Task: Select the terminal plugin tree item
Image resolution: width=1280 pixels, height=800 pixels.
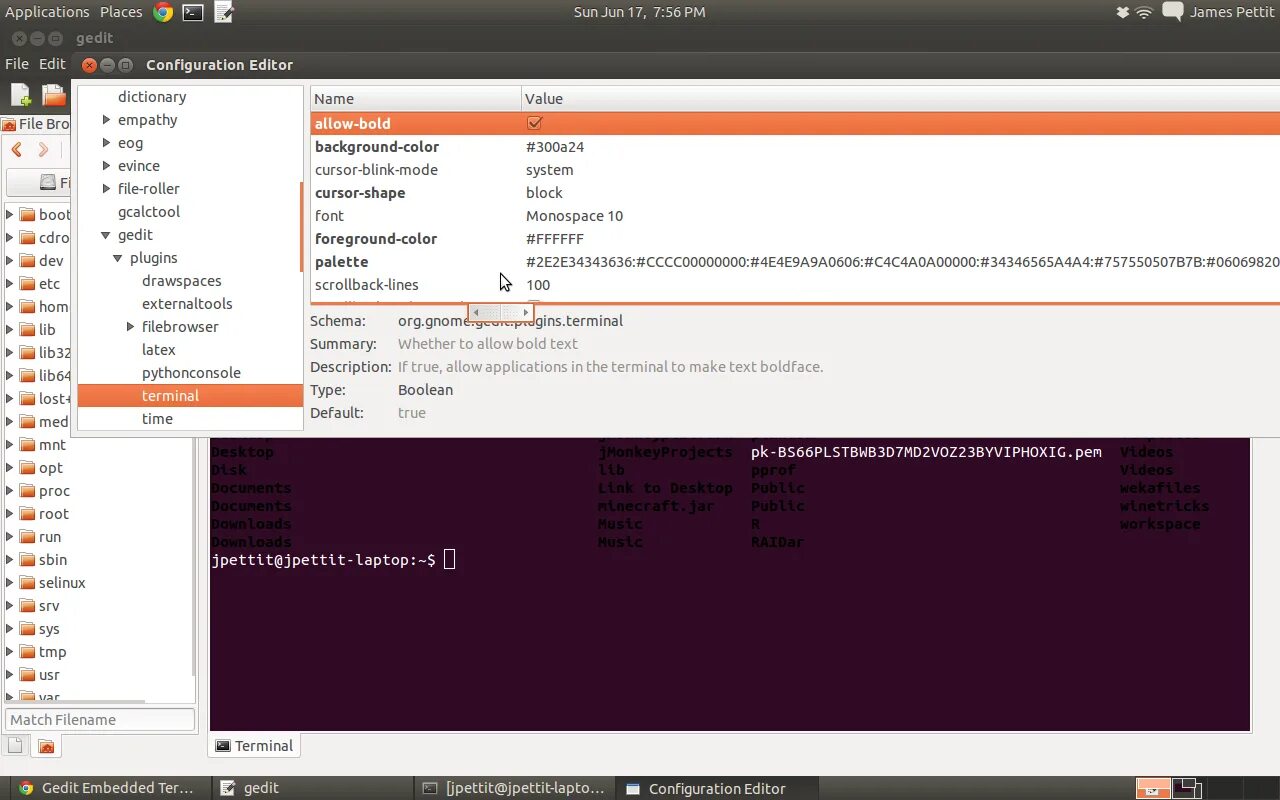Action: (190, 396)
